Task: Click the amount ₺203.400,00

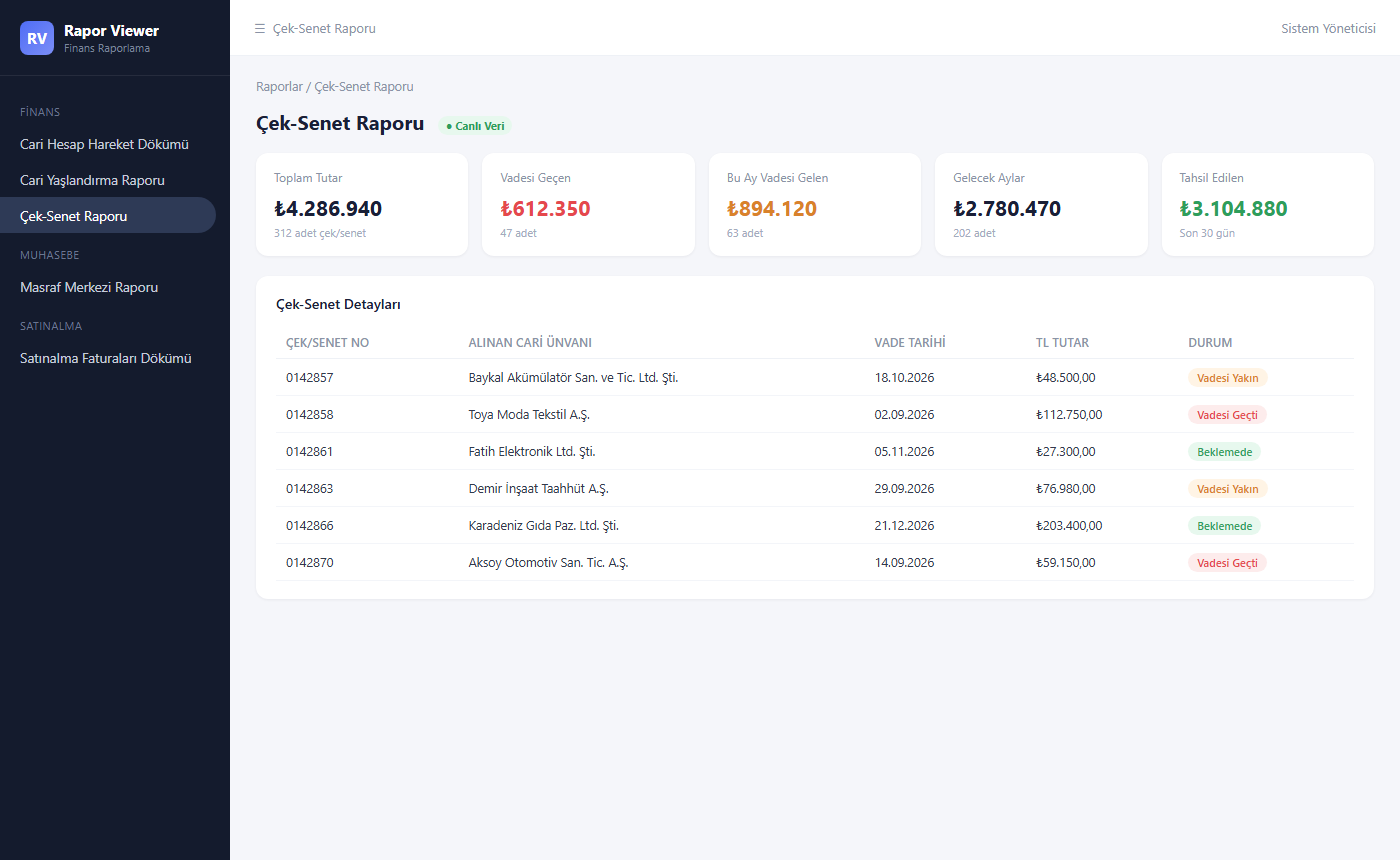Action: tap(1069, 526)
